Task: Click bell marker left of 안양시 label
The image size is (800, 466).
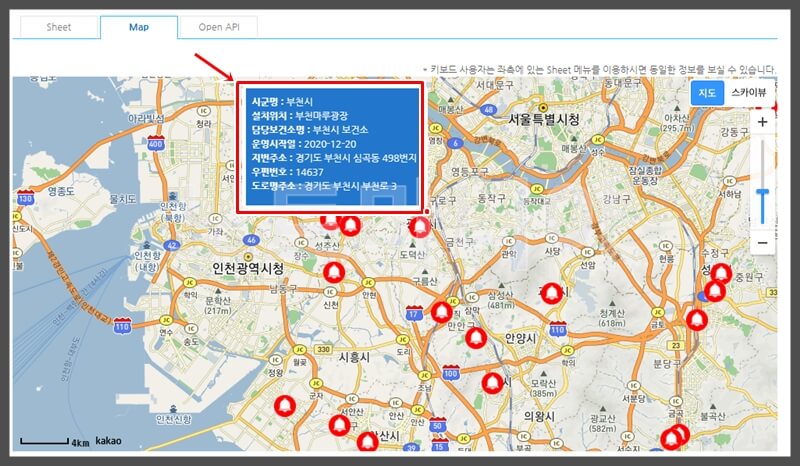Action: tap(476, 338)
